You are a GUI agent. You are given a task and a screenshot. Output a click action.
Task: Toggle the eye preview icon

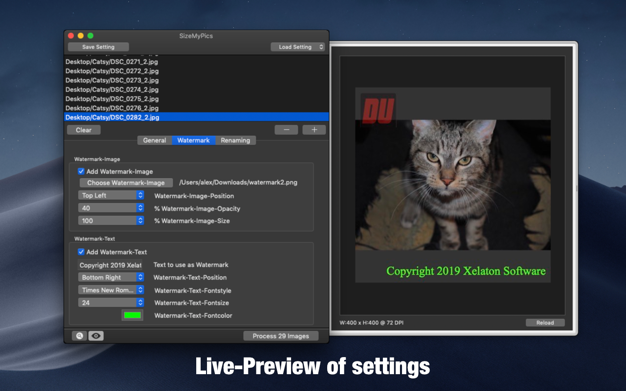click(96, 336)
